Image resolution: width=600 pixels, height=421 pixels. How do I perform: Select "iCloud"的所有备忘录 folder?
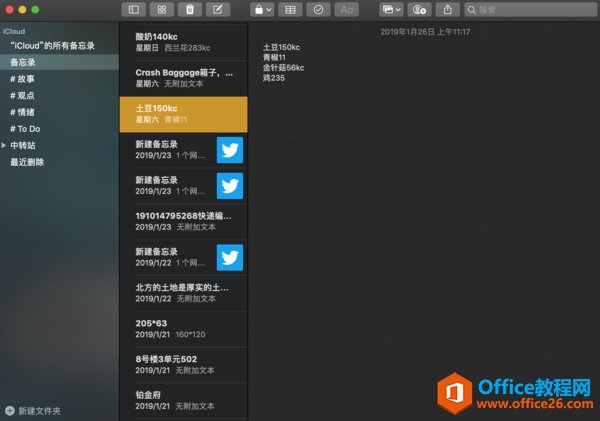pos(59,46)
